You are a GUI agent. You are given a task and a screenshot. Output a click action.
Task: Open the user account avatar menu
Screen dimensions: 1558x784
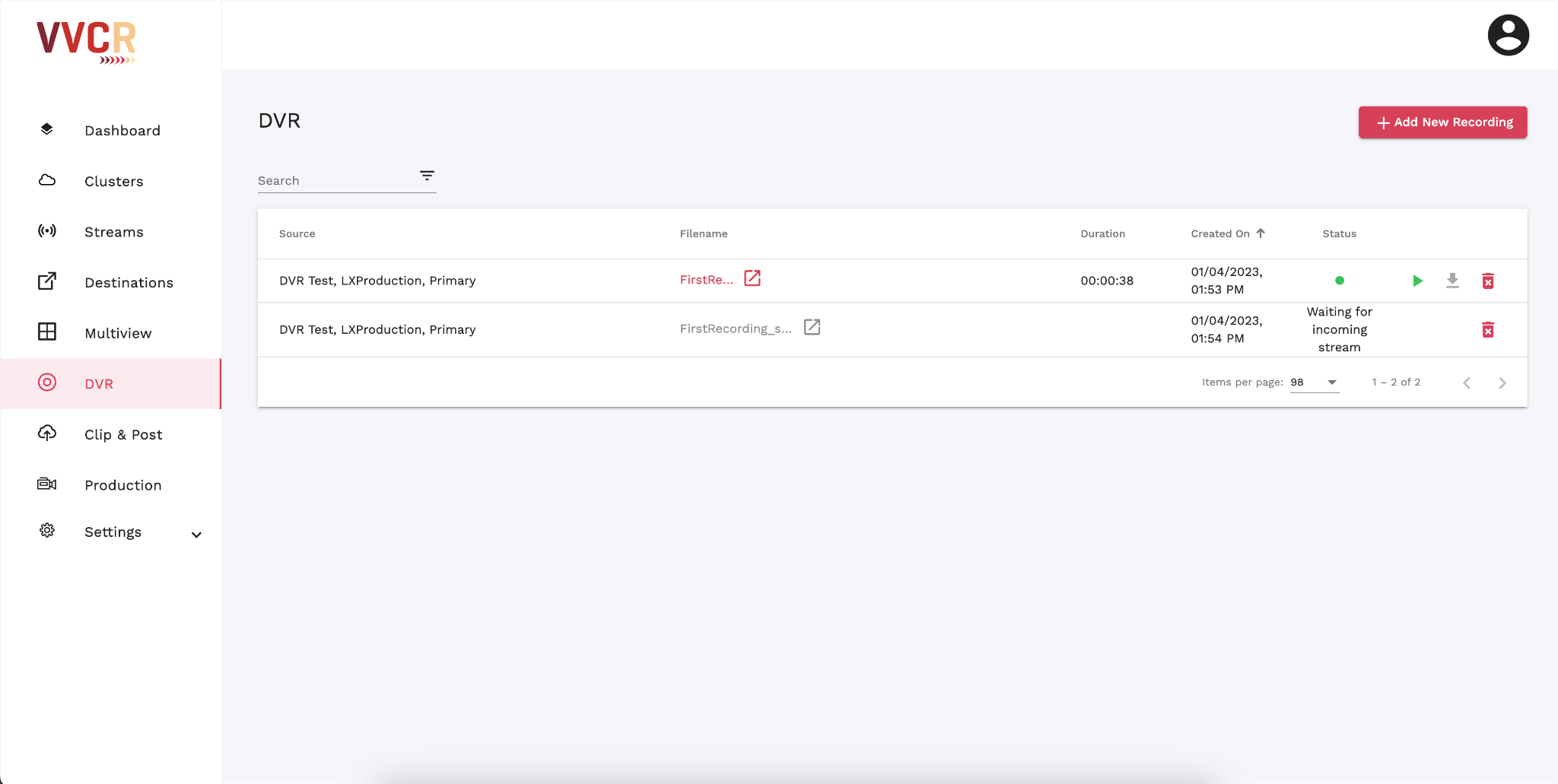pos(1508,35)
